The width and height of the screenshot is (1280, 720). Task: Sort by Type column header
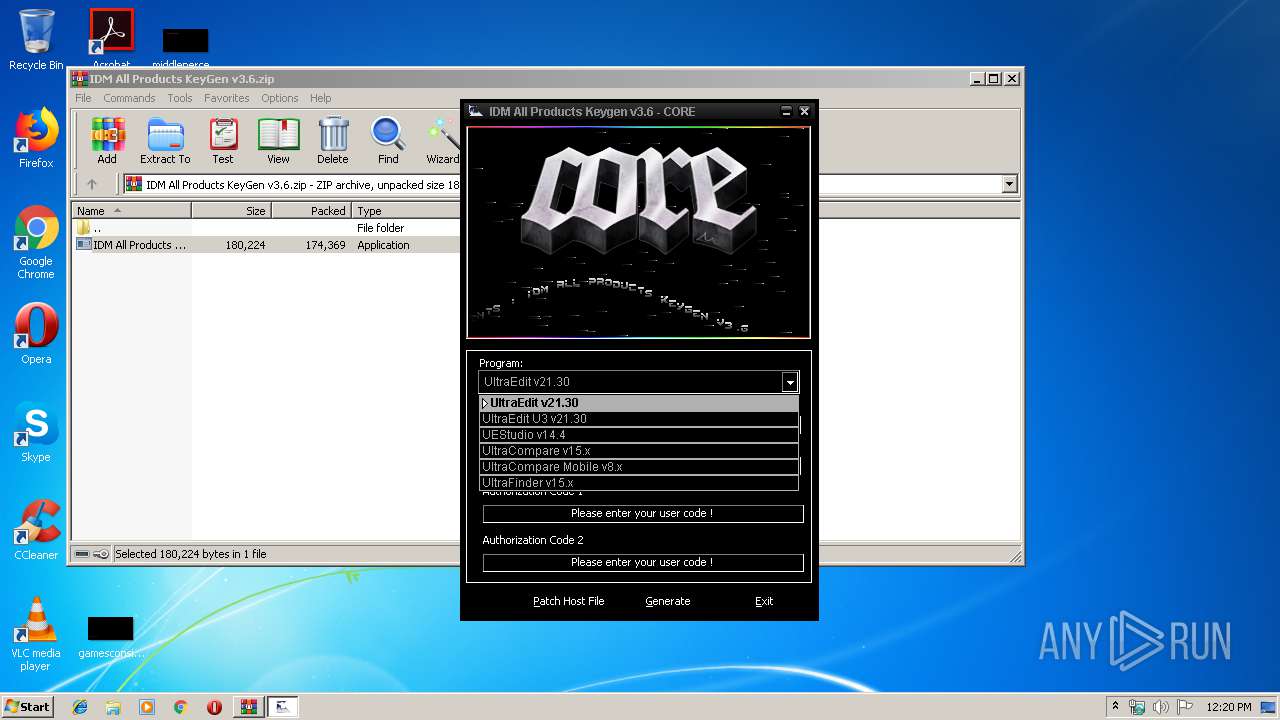coord(405,211)
